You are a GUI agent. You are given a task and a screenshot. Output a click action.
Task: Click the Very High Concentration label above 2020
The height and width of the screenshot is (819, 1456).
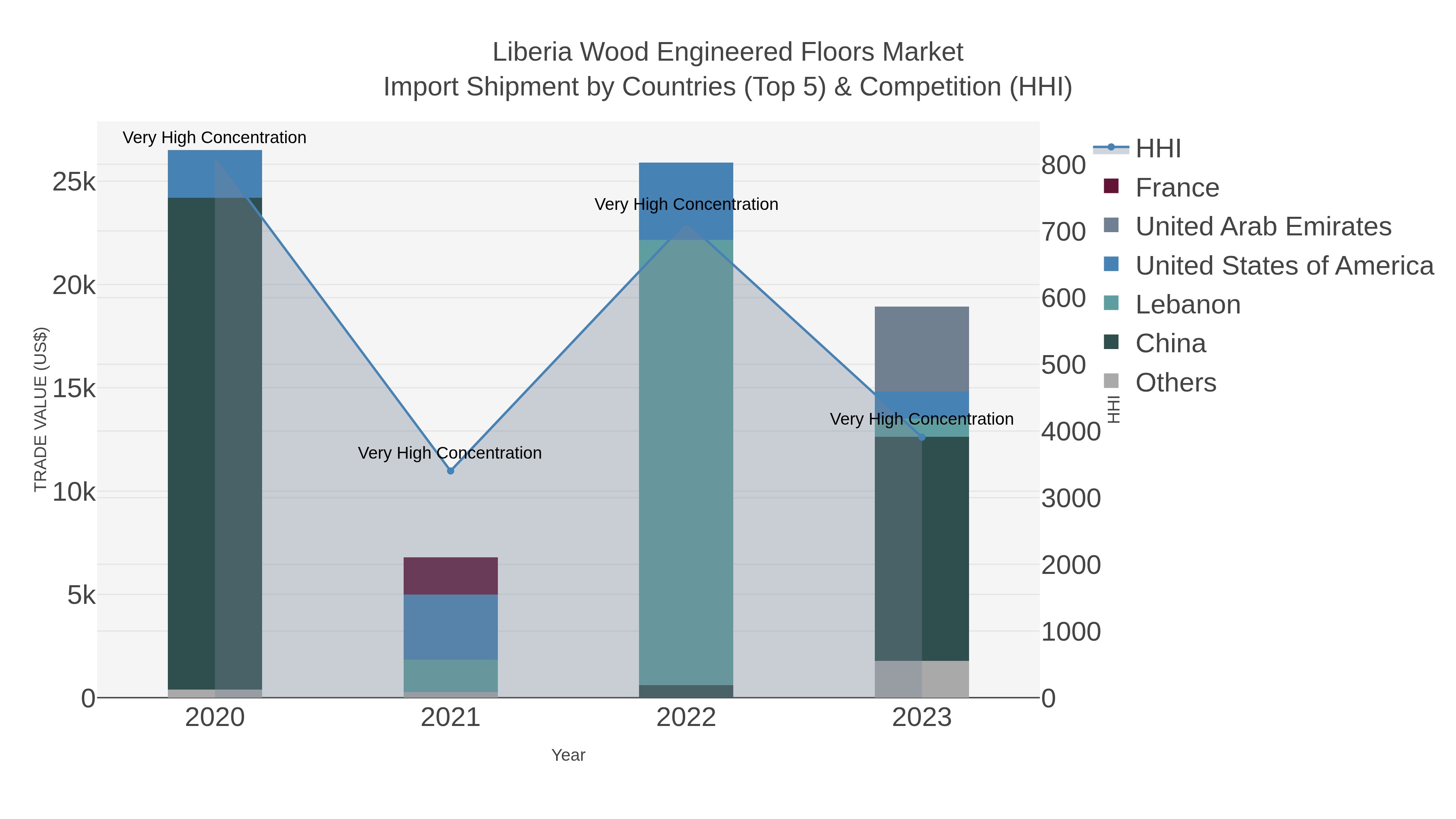click(215, 138)
